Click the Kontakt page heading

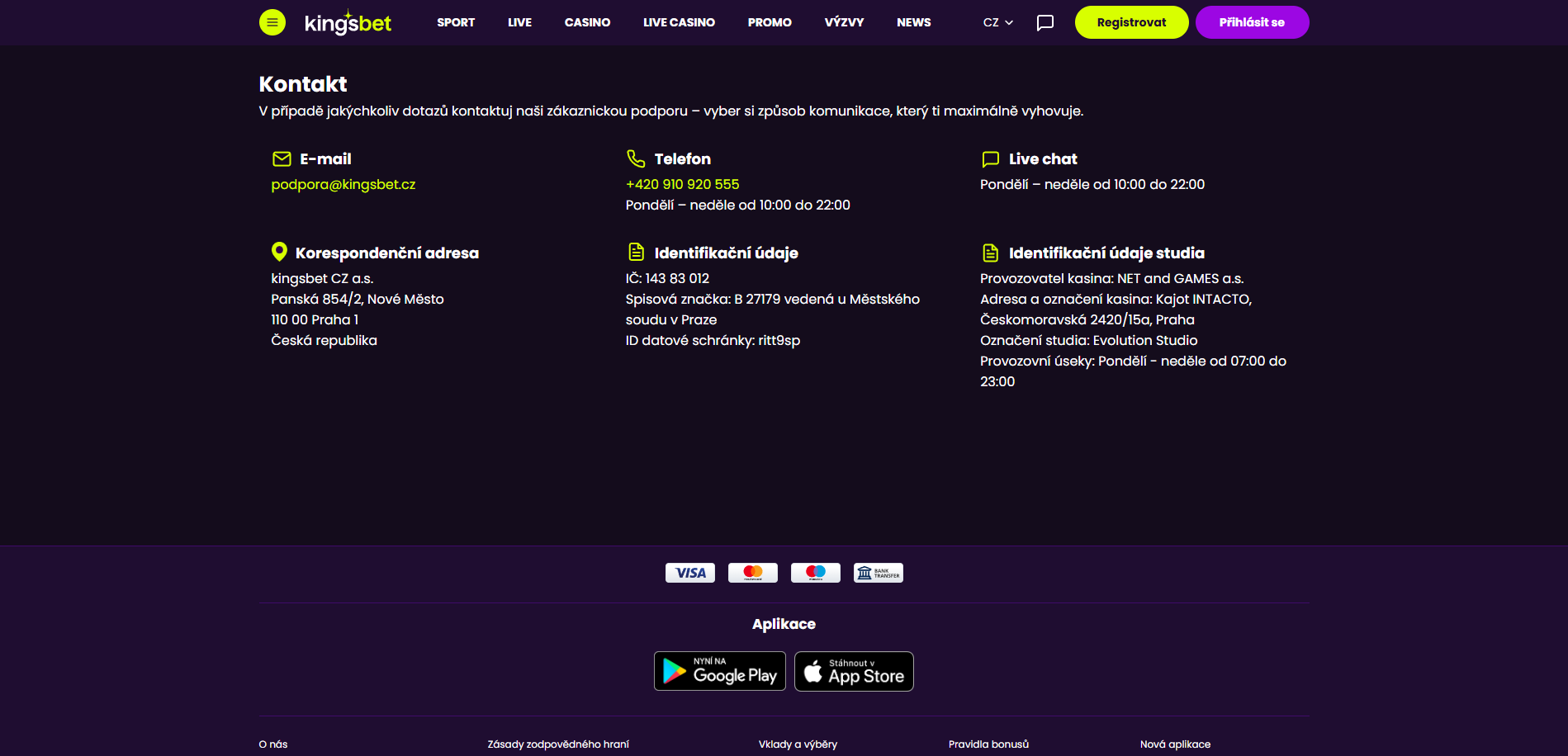click(303, 84)
